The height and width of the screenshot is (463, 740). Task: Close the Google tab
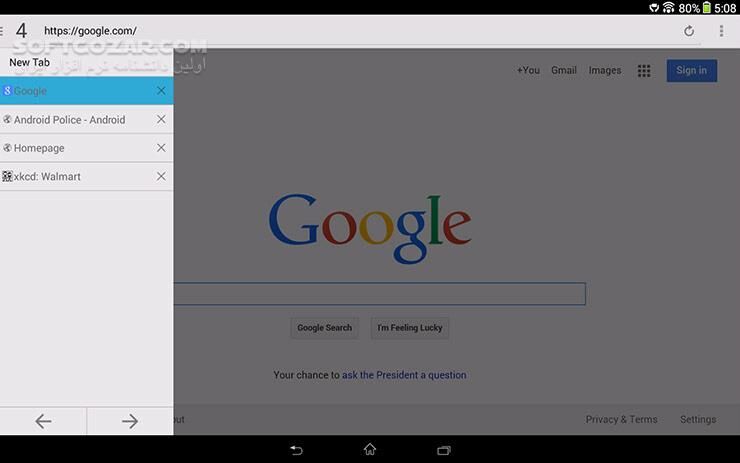coord(161,91)
